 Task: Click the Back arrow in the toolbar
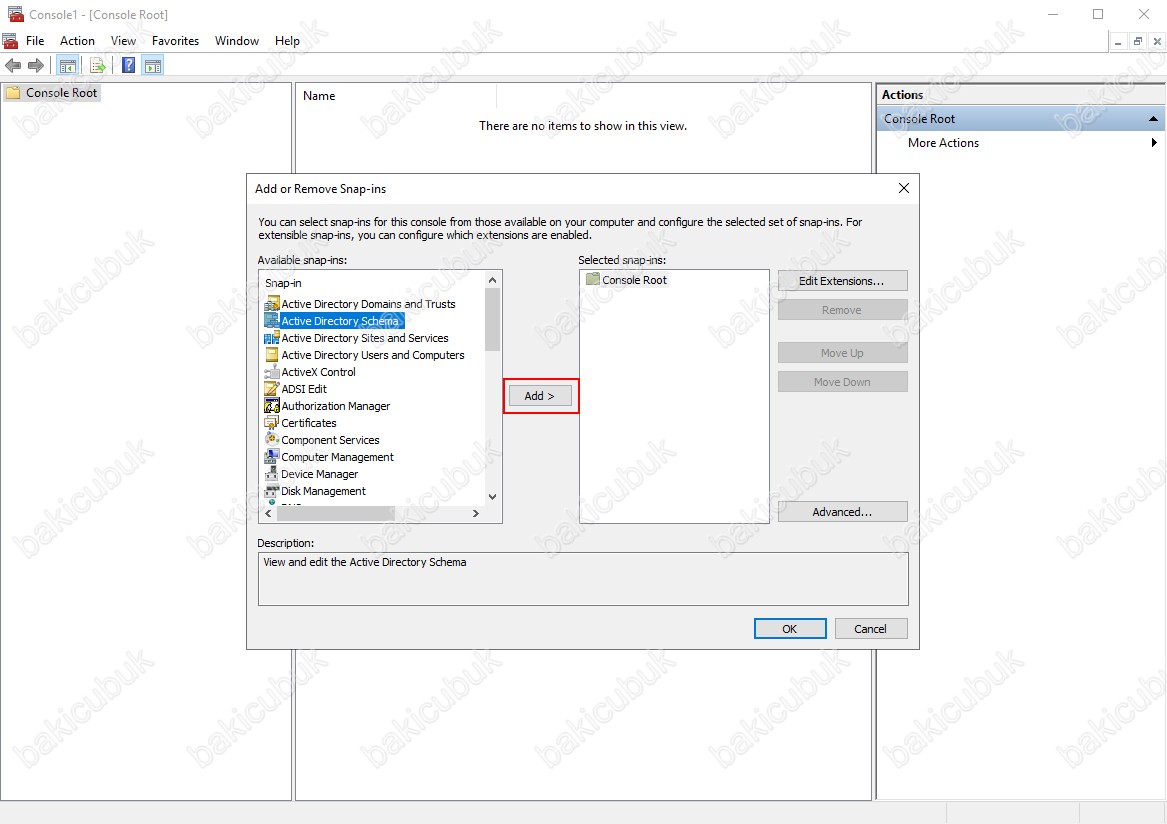coord(13,66)
